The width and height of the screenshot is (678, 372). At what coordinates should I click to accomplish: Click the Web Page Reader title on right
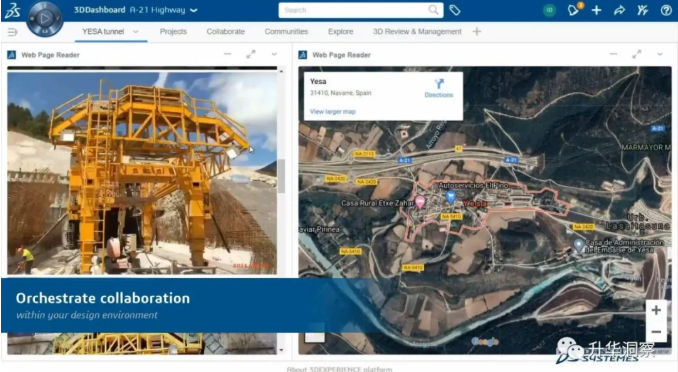pyautogui.click(x=341, y=55)
